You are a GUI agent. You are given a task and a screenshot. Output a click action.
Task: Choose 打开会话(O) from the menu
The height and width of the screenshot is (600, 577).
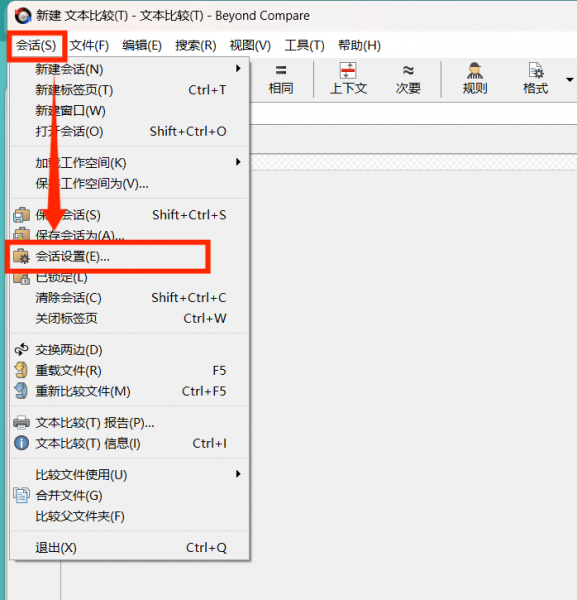[x=130, y=131]
